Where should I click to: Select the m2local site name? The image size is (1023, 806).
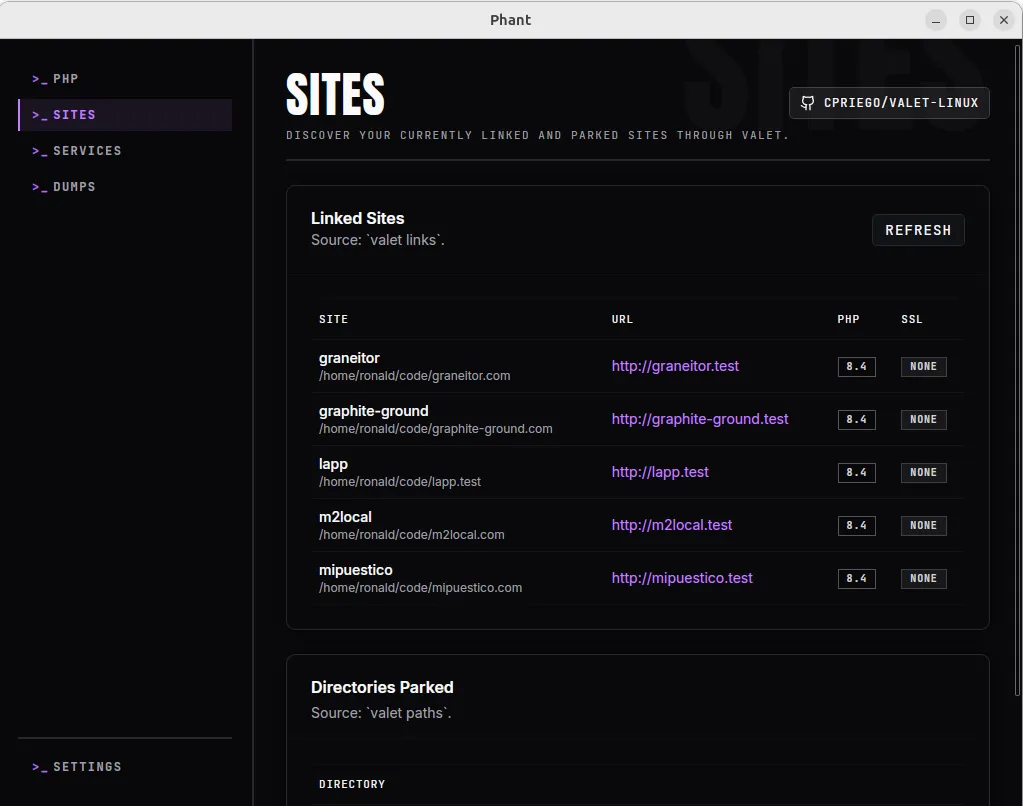(x=345, y=517)
